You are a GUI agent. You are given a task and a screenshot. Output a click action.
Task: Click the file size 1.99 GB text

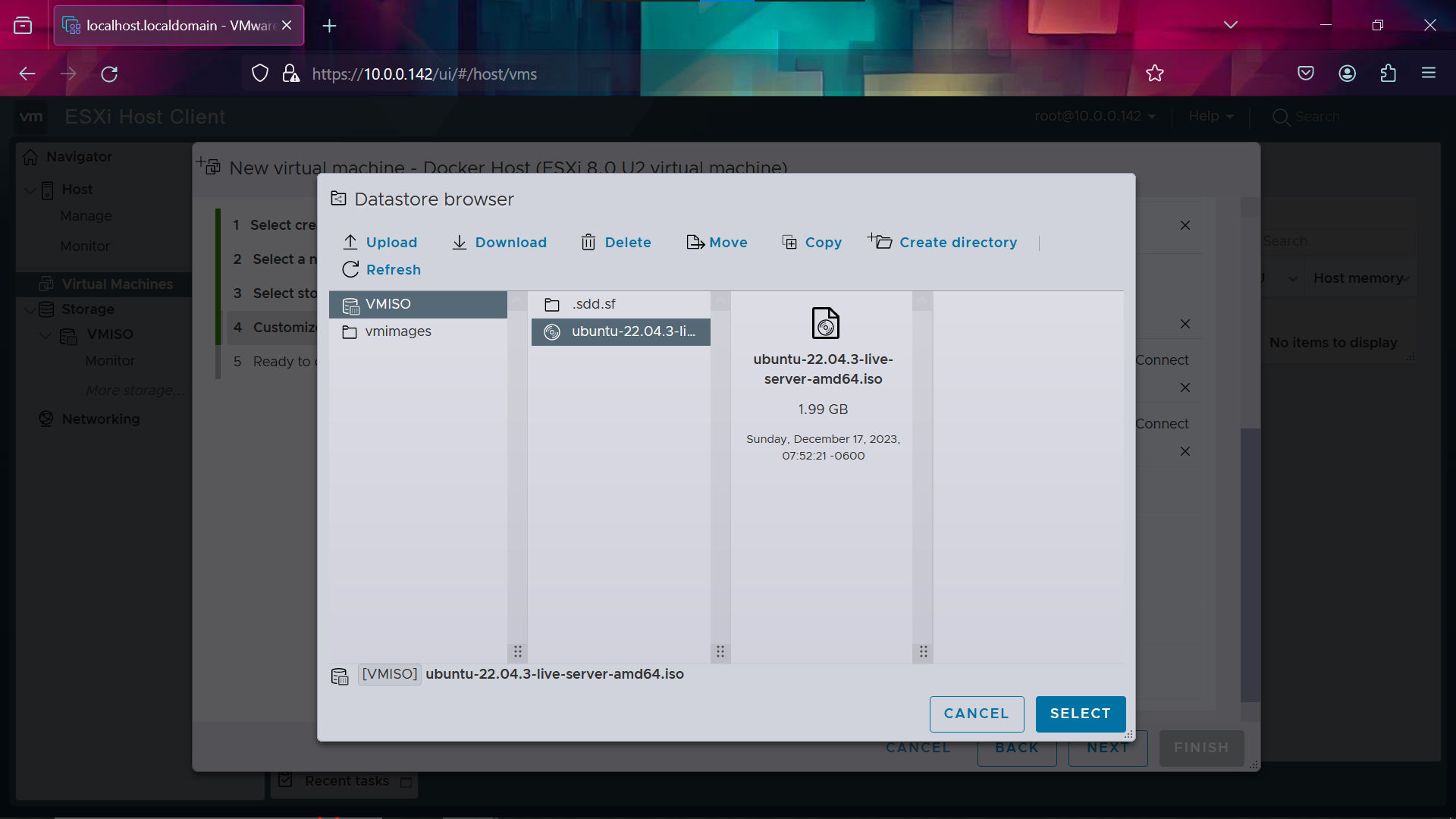click(x=823, y=409)
